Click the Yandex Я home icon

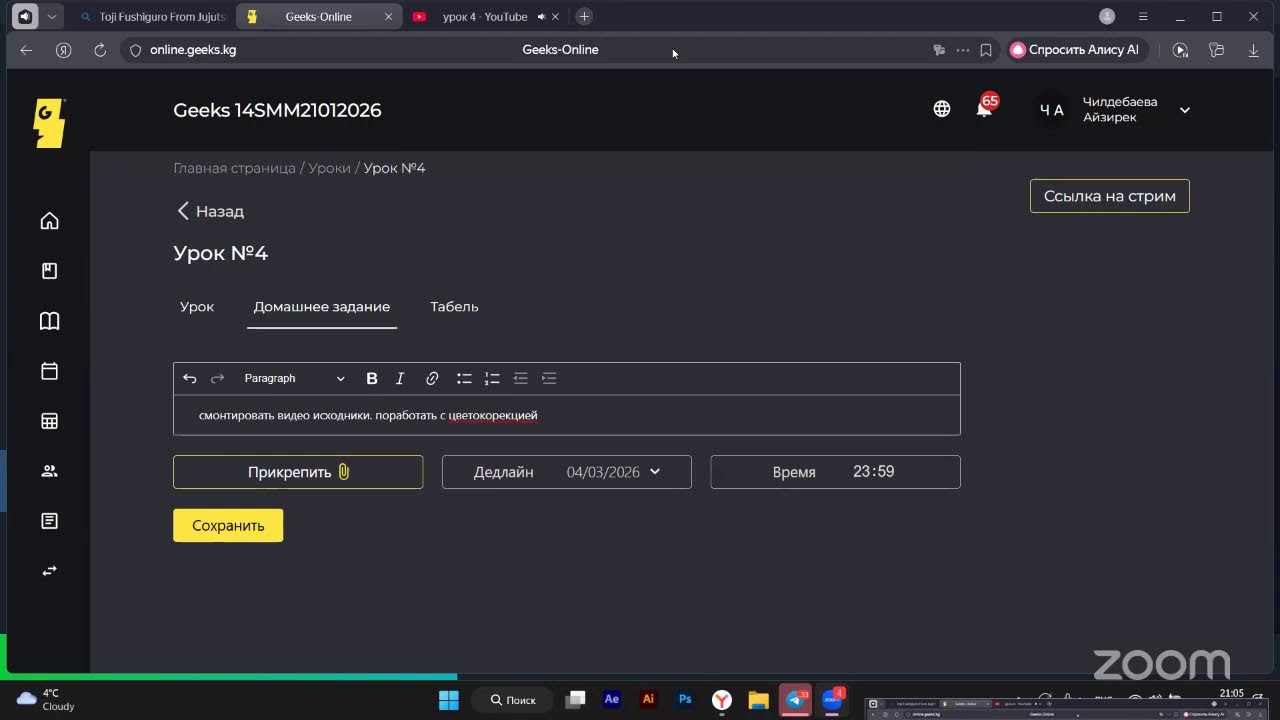[x=63, y=50]
